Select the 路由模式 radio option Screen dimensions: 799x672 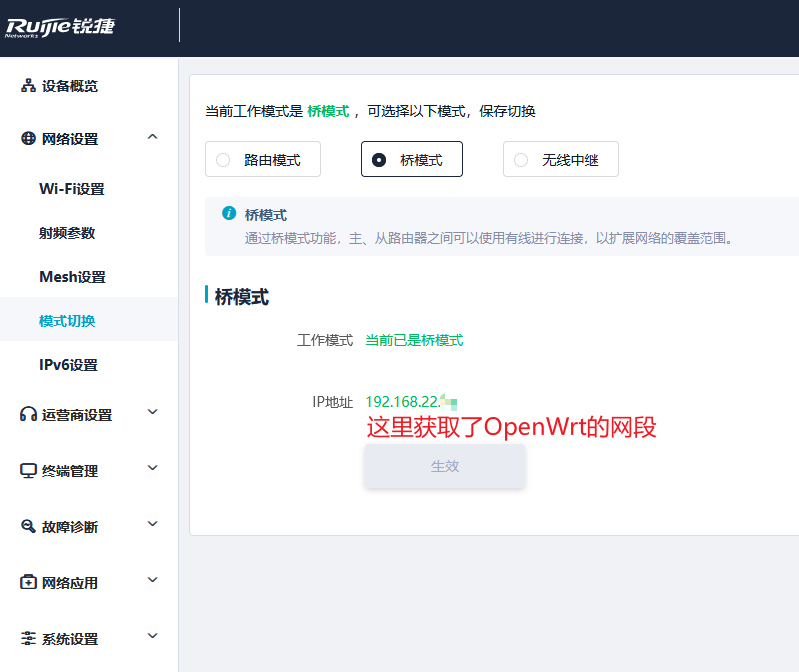[263, 159]
